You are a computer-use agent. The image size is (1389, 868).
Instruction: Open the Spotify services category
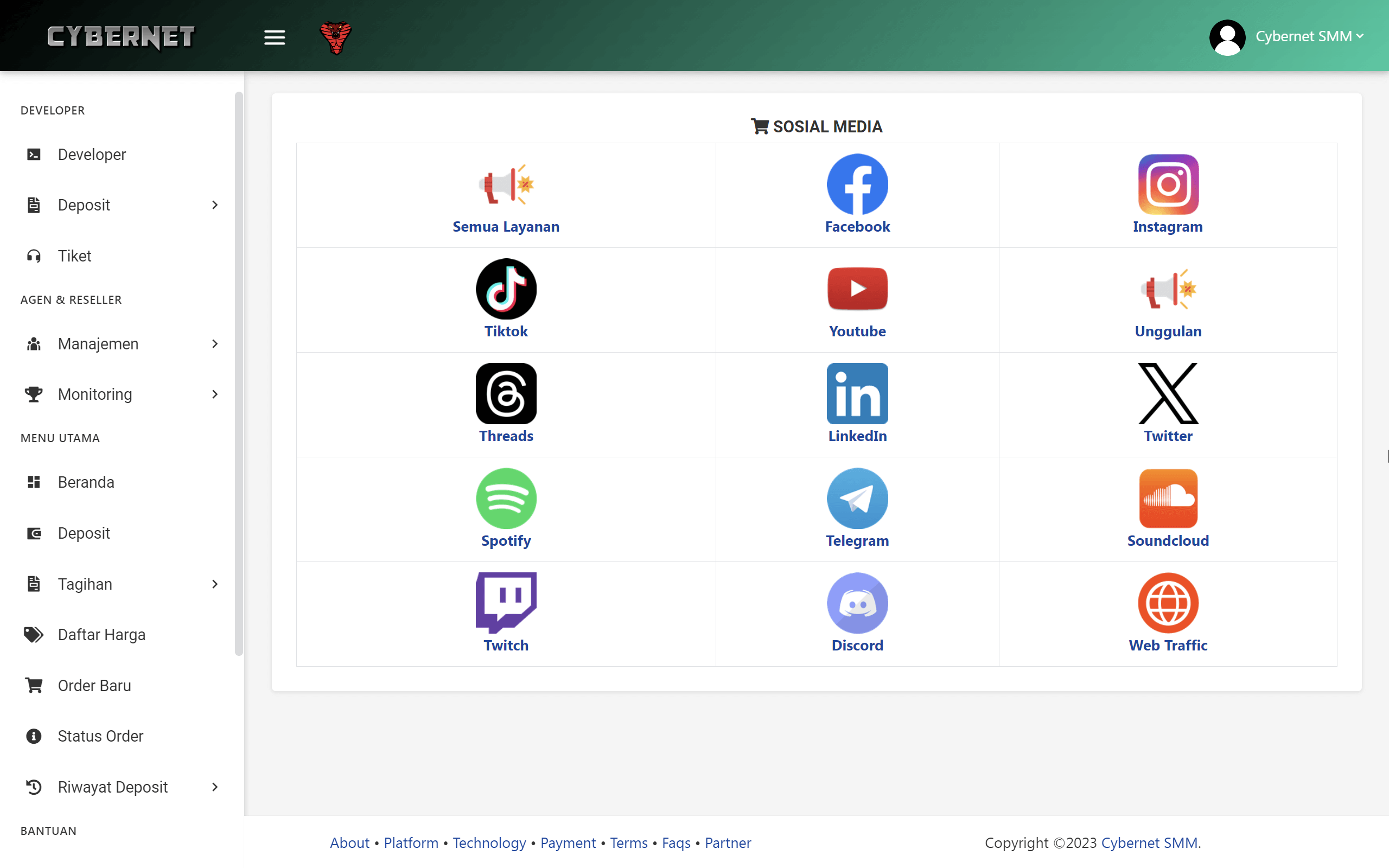tap(506, 508)
